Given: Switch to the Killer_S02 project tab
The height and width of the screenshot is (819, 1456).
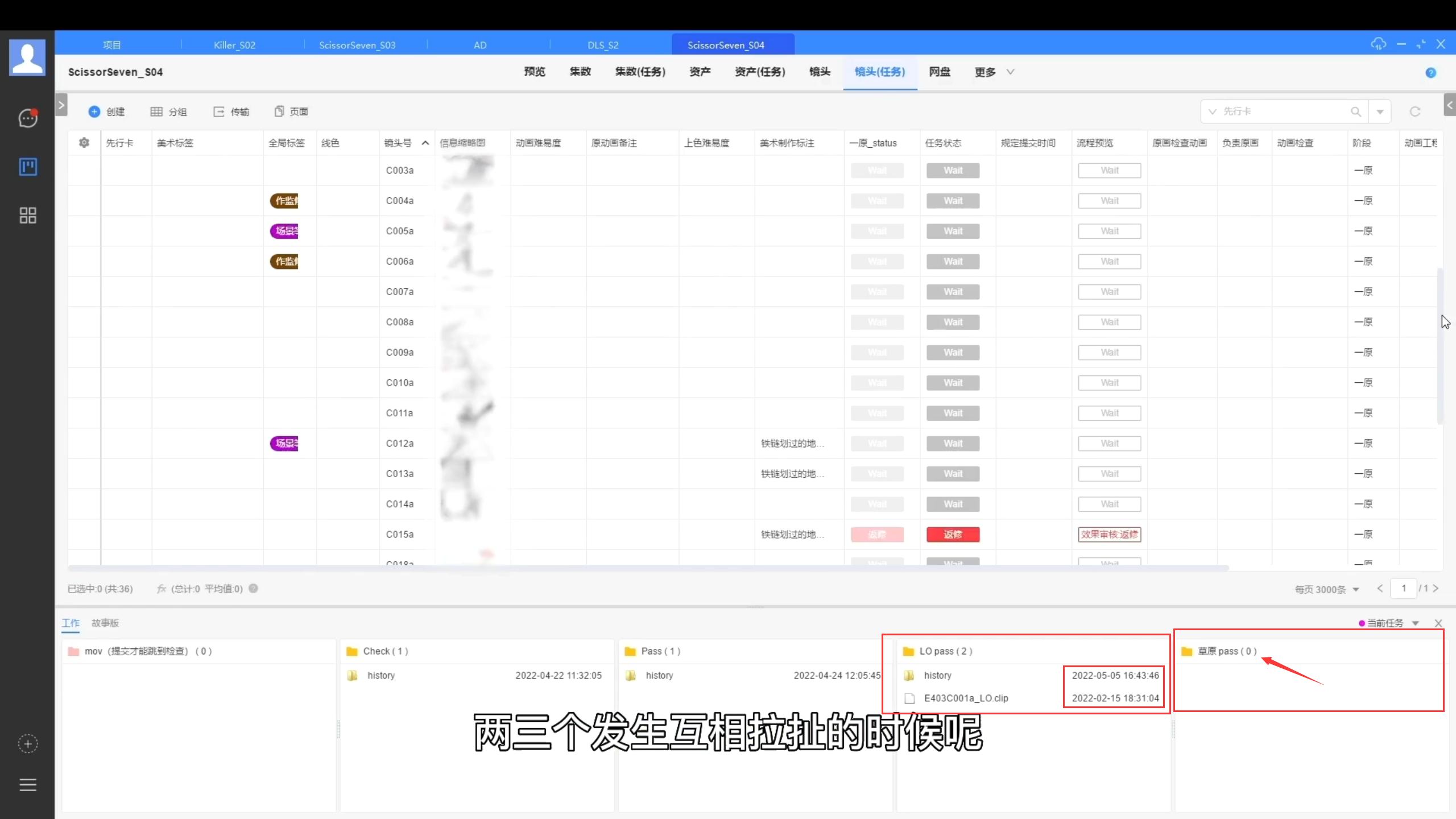Looking at the screenshot, I should [x=234, y=44].
